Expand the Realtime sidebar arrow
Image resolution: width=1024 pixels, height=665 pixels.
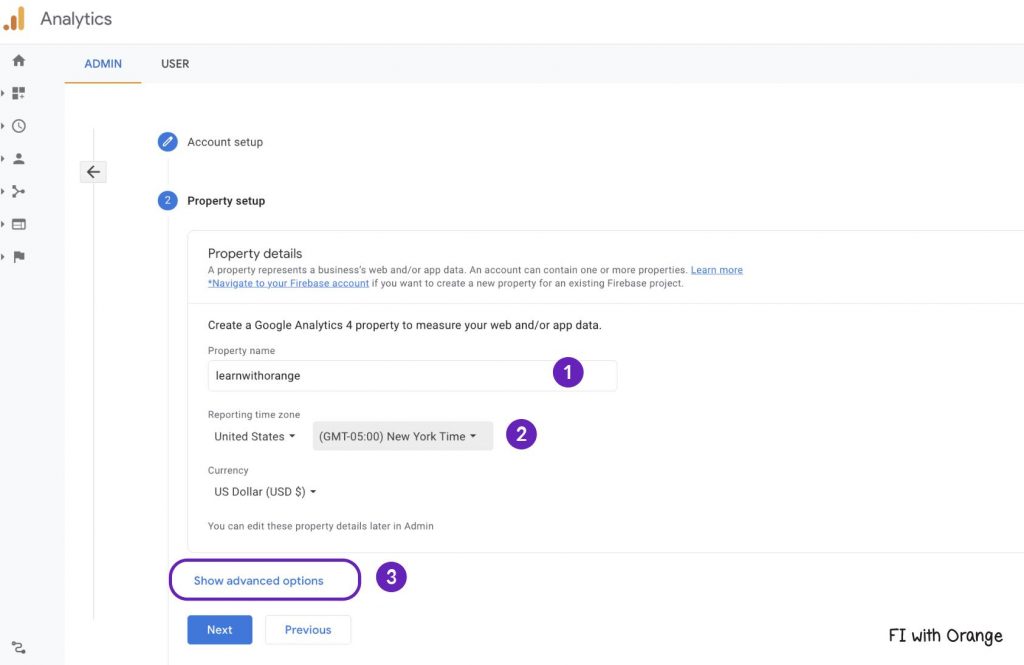point(3,126)
